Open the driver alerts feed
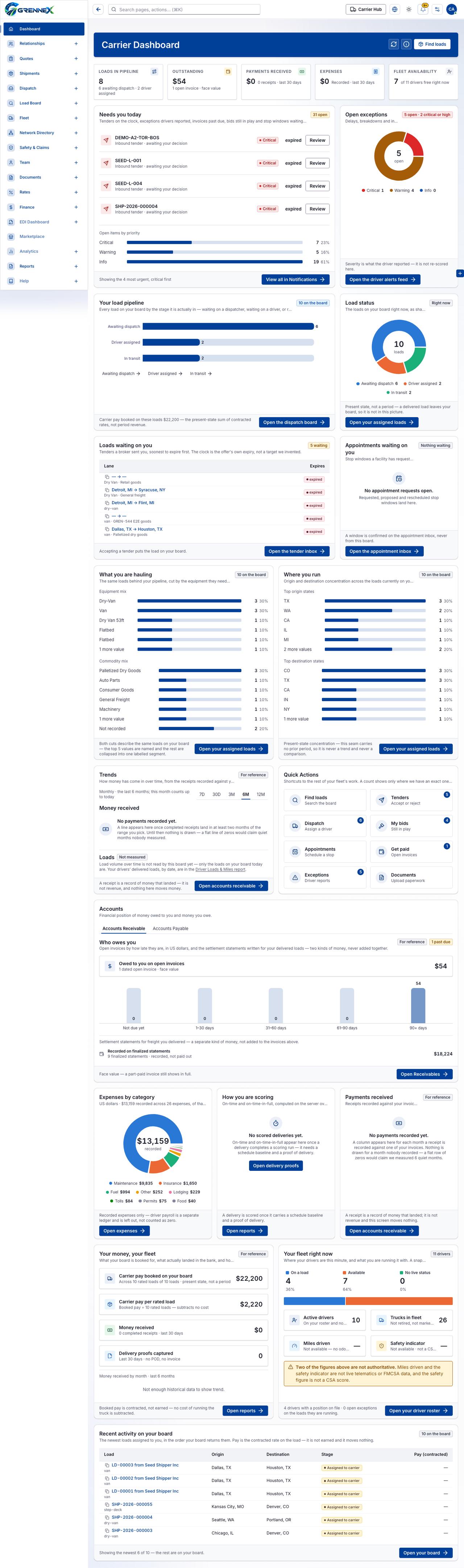The image size is (464, 1568). pyautogui.click(x=382, y=279)
